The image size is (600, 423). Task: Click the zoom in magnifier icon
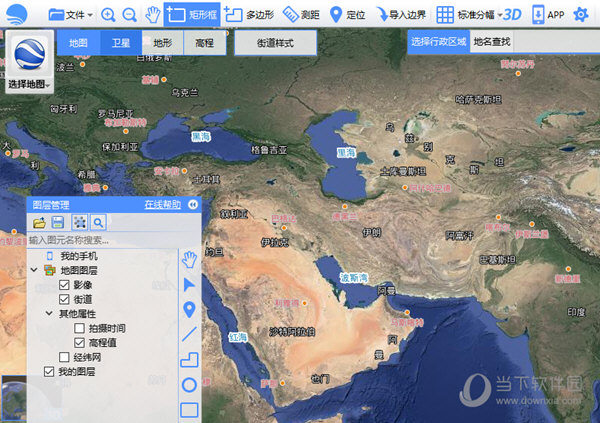pyautogui.click(x=108, y=15)
